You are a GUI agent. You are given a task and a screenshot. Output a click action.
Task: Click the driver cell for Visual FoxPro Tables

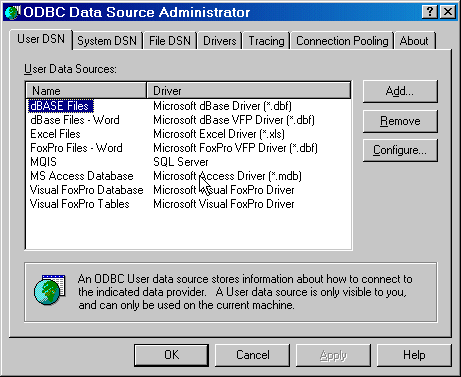224,204
